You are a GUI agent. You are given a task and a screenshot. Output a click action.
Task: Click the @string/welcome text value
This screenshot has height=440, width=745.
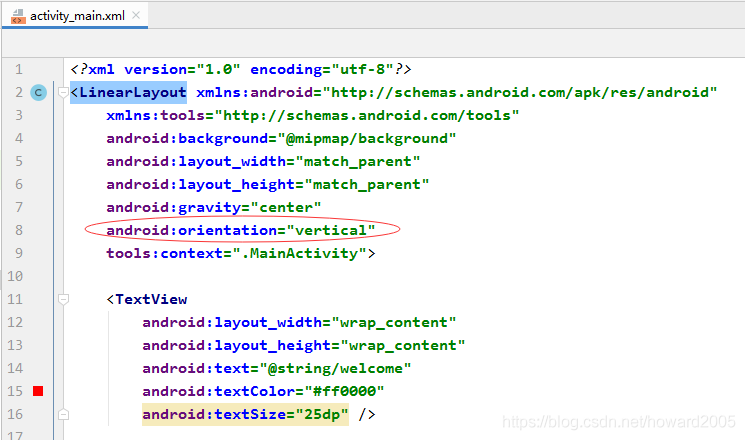pyautogui.click(x=335, y=369)
